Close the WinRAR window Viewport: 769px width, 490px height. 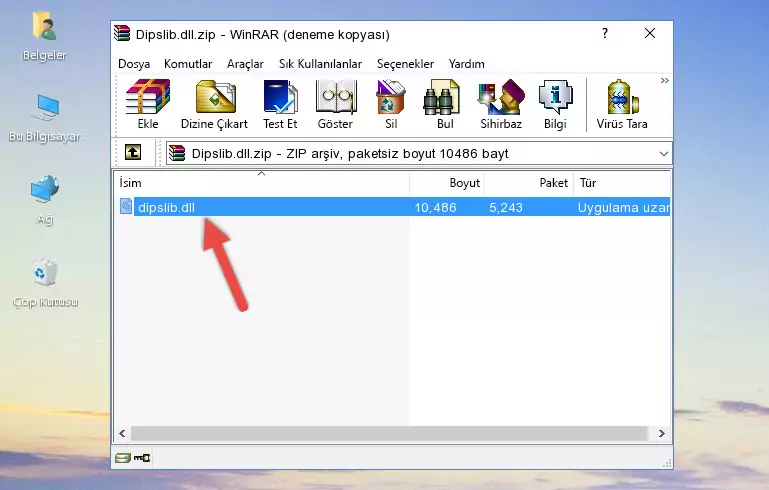[x=650, y=33]
